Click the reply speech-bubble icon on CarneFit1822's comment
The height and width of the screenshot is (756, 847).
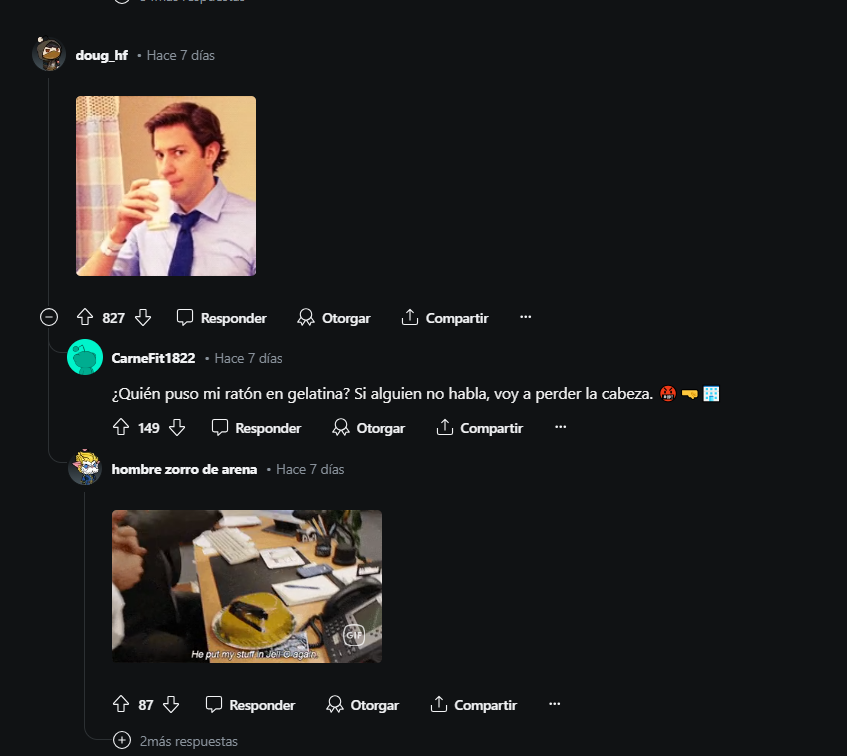[x=219, y=428]
